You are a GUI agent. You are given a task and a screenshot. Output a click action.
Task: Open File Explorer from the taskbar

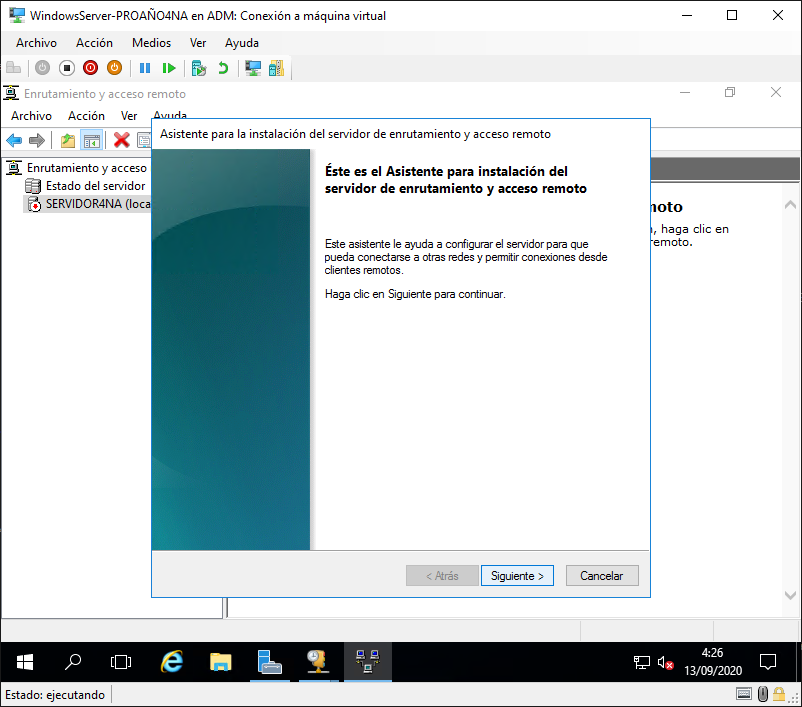(x=220, y=662)
